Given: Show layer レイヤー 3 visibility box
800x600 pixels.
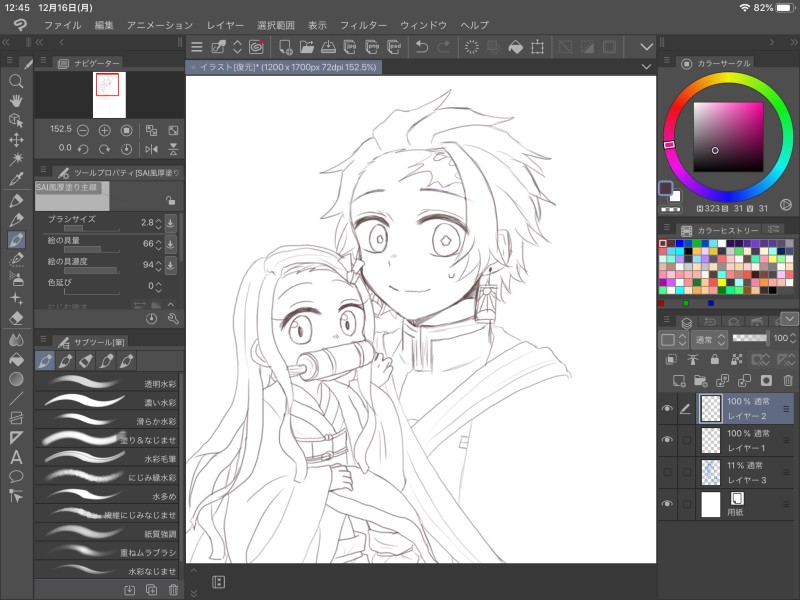Looking at the screenshot, I should point(667,472).
